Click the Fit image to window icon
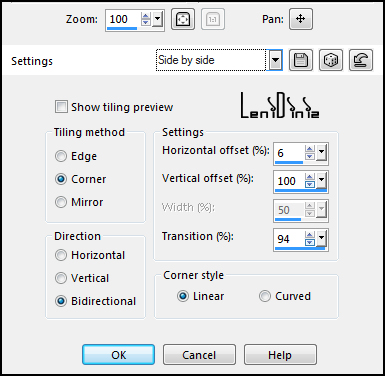This screenshot has height=376, width=385. 183,19
